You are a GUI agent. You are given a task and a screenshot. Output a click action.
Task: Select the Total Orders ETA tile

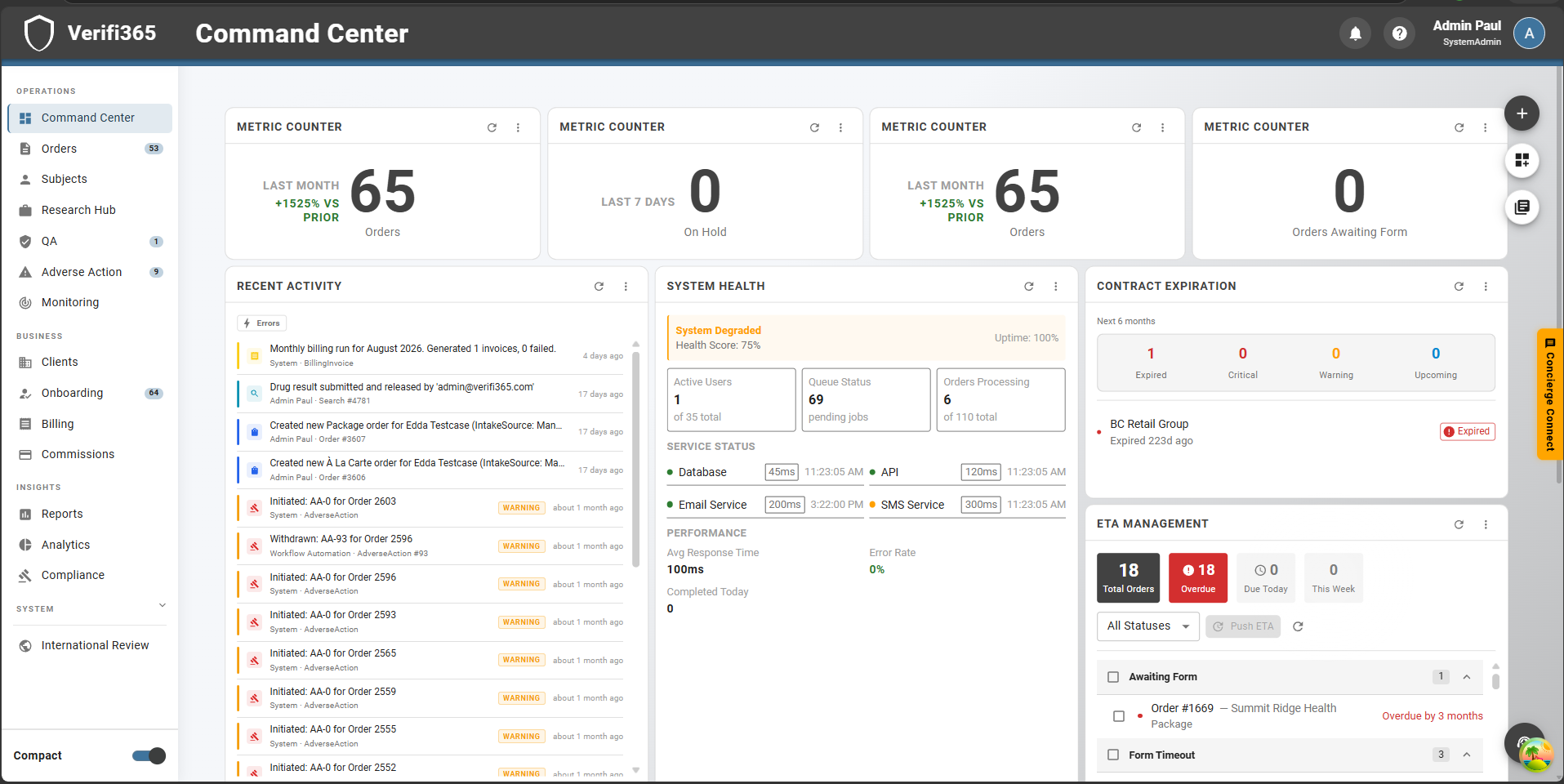click(1129, 577)
